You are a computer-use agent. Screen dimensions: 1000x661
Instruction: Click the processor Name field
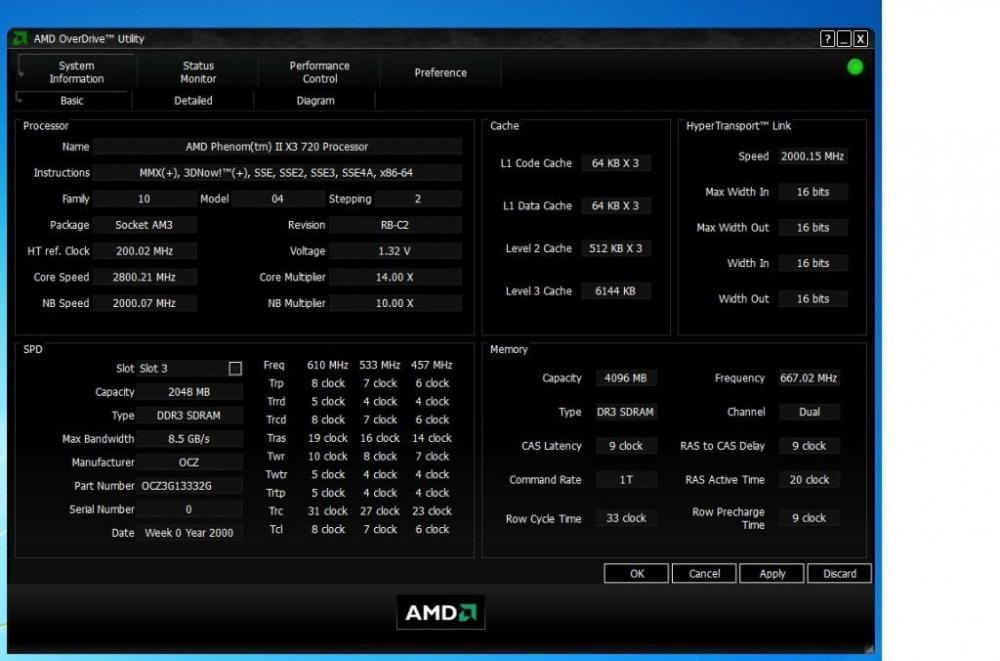277,147
